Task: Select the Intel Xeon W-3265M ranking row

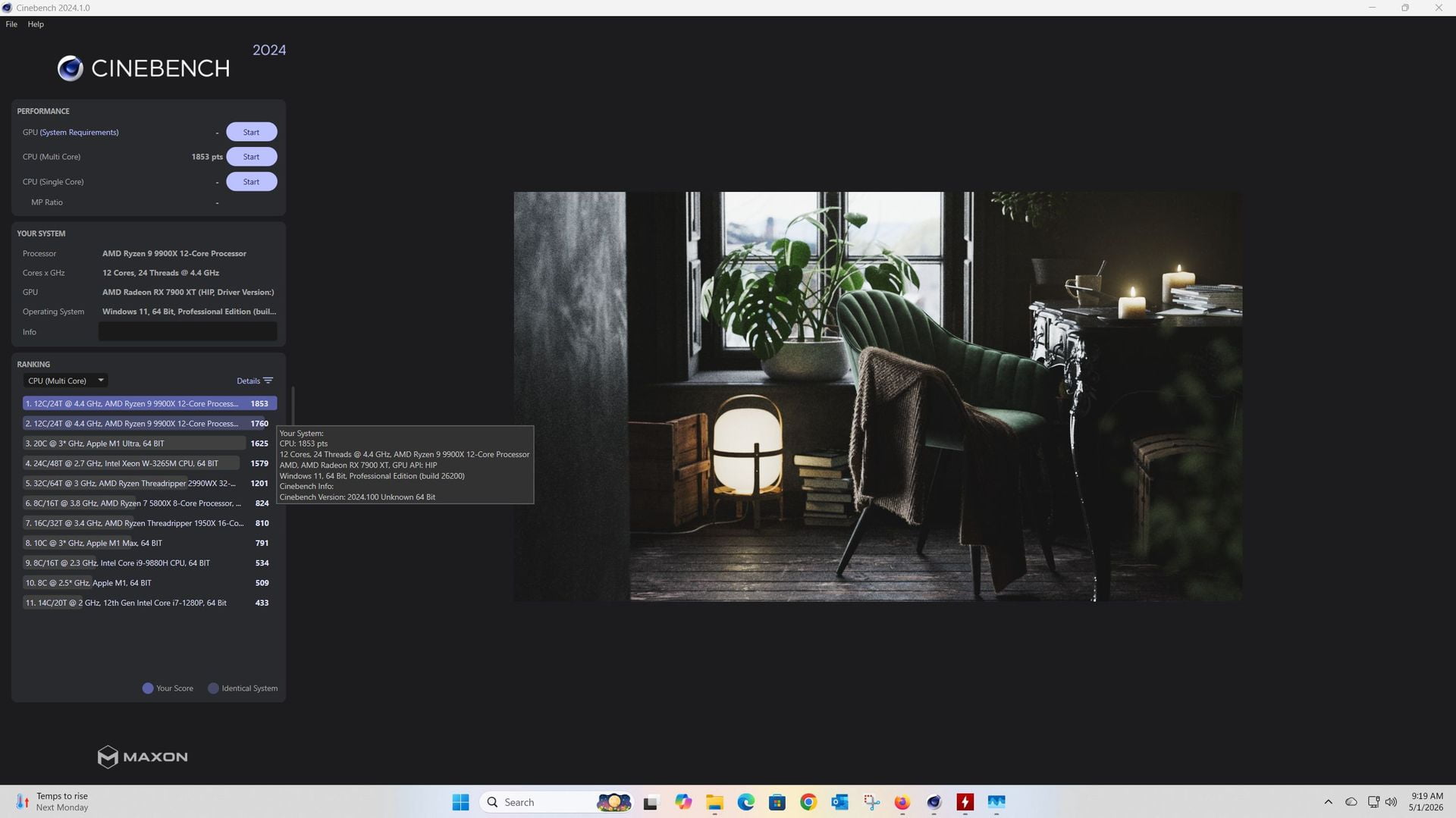Action: click(x=149, y=463)
